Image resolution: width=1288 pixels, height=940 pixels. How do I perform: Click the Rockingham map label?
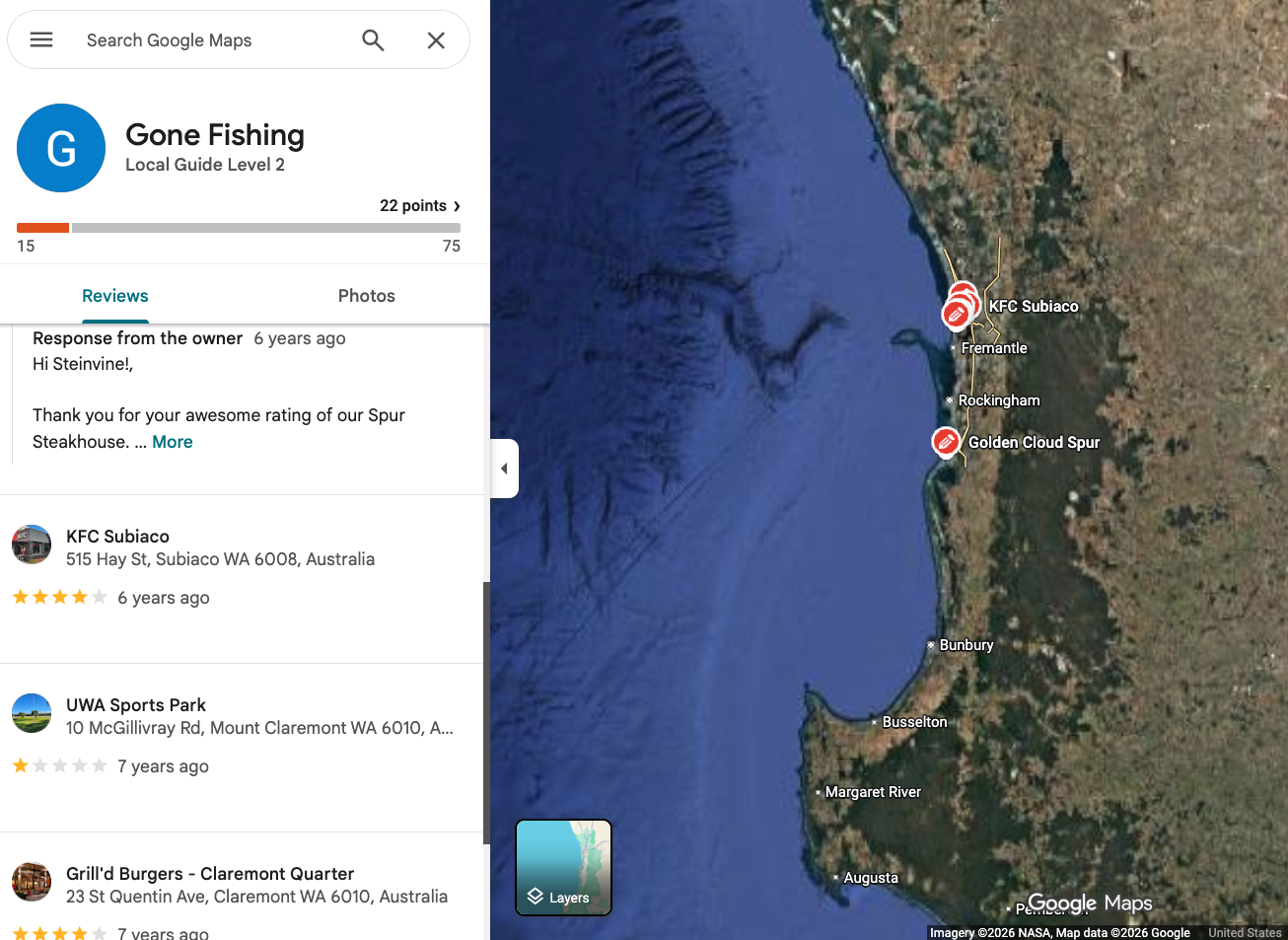[999, 400]
